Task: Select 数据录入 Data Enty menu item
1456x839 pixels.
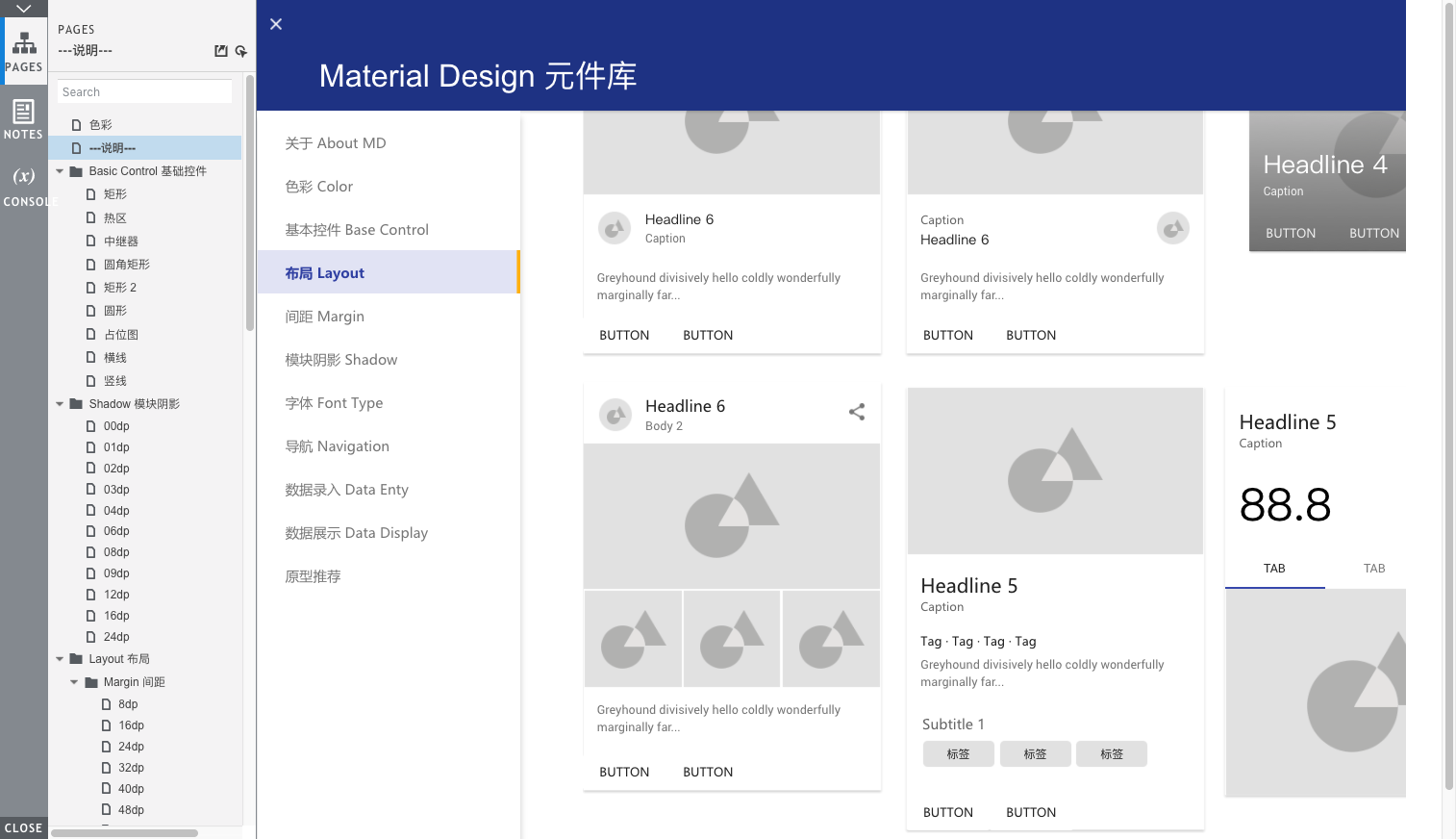Action: tap(389, 490)
